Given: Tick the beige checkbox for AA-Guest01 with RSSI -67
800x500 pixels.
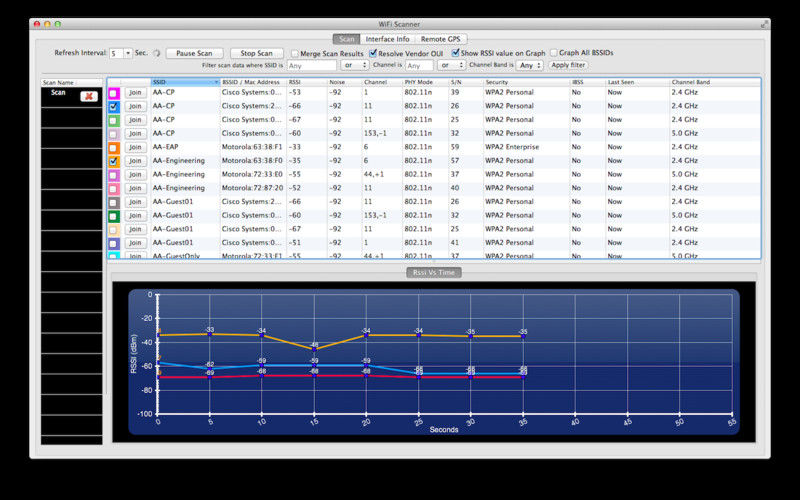Looking at the screenshot, I should pos(113,230).
